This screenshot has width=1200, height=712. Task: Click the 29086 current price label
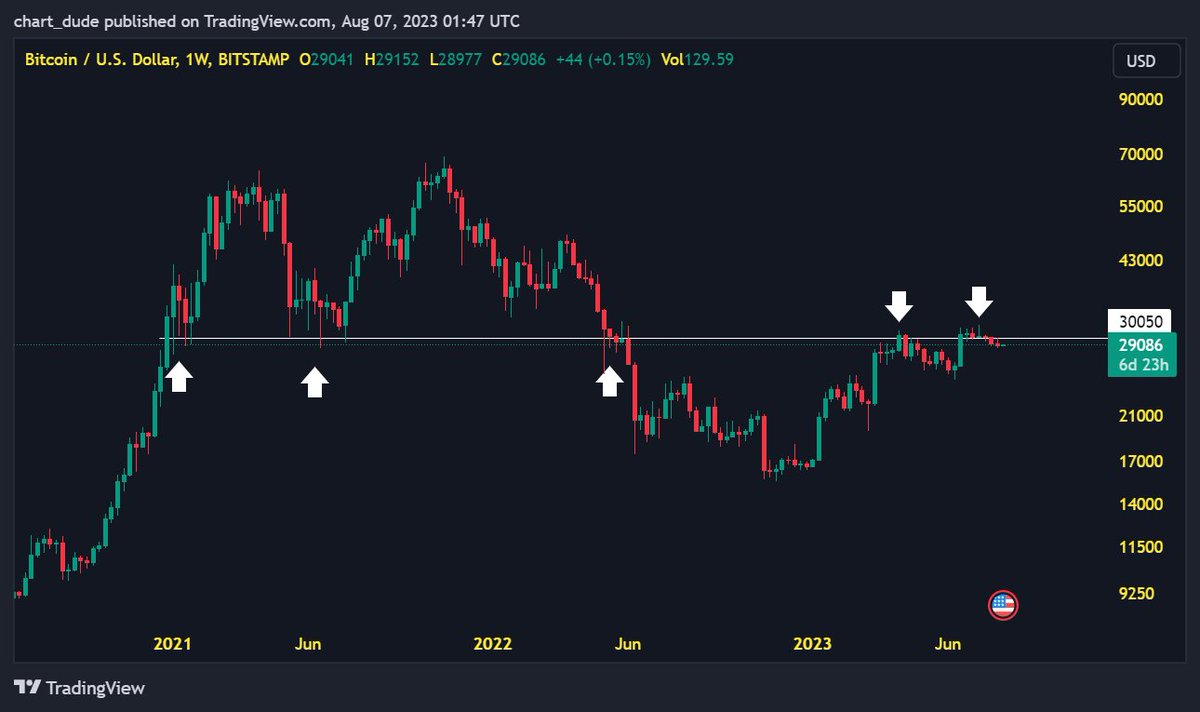tap(1141, 344)
